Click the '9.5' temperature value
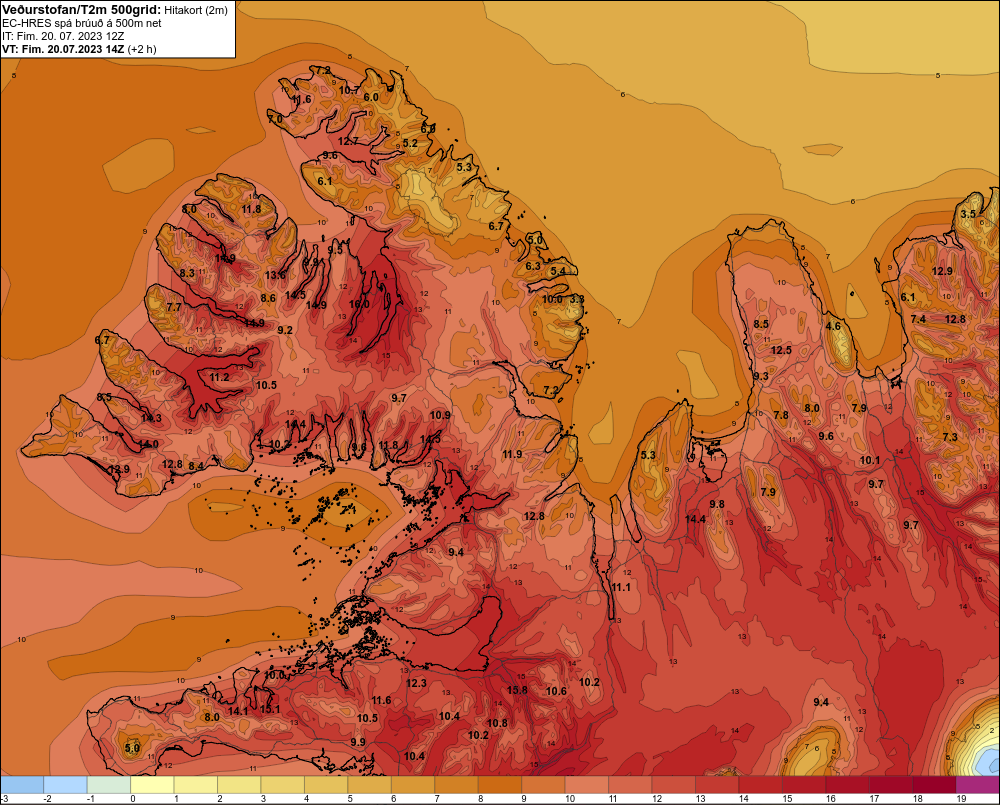This screenshot has width=1000, height=805. (x=335, y=250)
